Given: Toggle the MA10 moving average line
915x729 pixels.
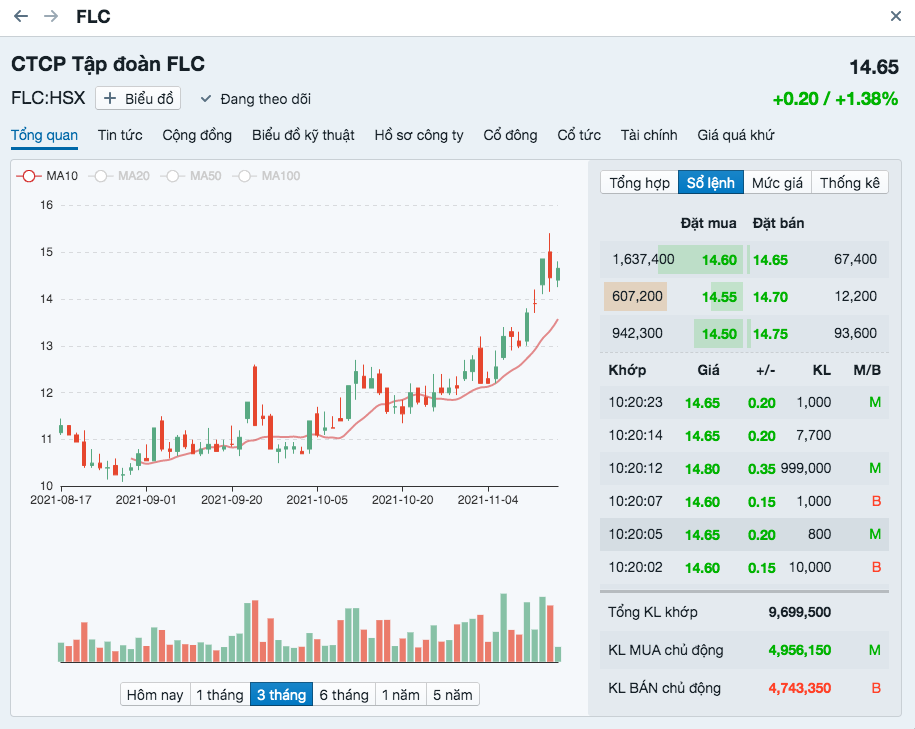Looking at the screenshot, I should (47, 176).
